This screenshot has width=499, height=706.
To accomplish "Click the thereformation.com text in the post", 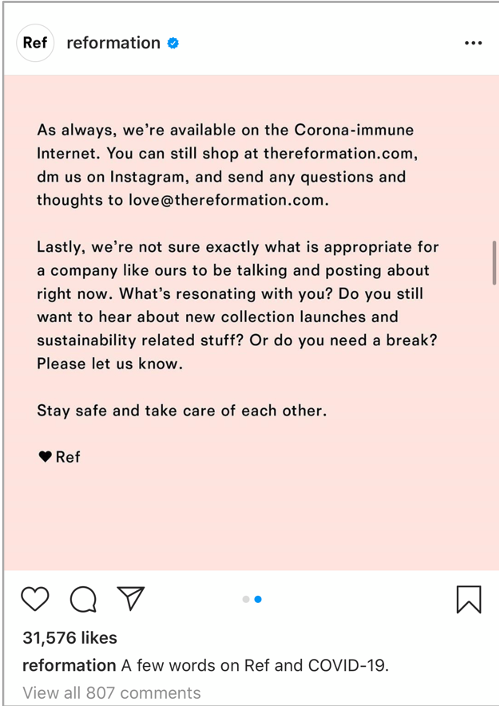I will [340, 154].
